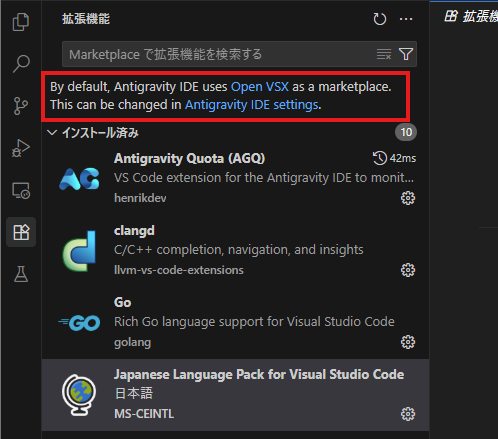Open the Search view in activity bar
The width and height of the screenshot is (498, 439).
coord(21,64)
